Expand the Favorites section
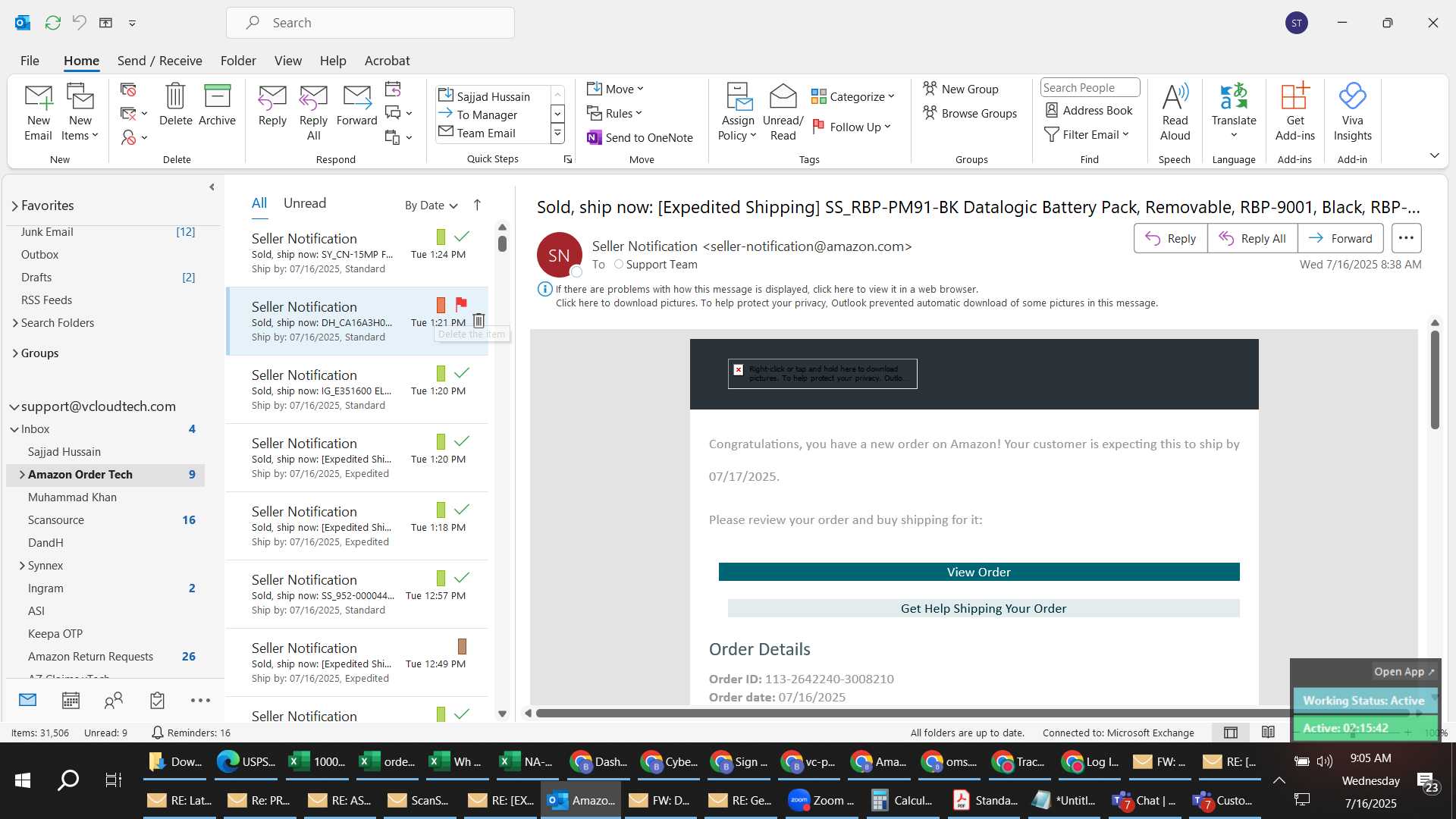 pos(14,206)
